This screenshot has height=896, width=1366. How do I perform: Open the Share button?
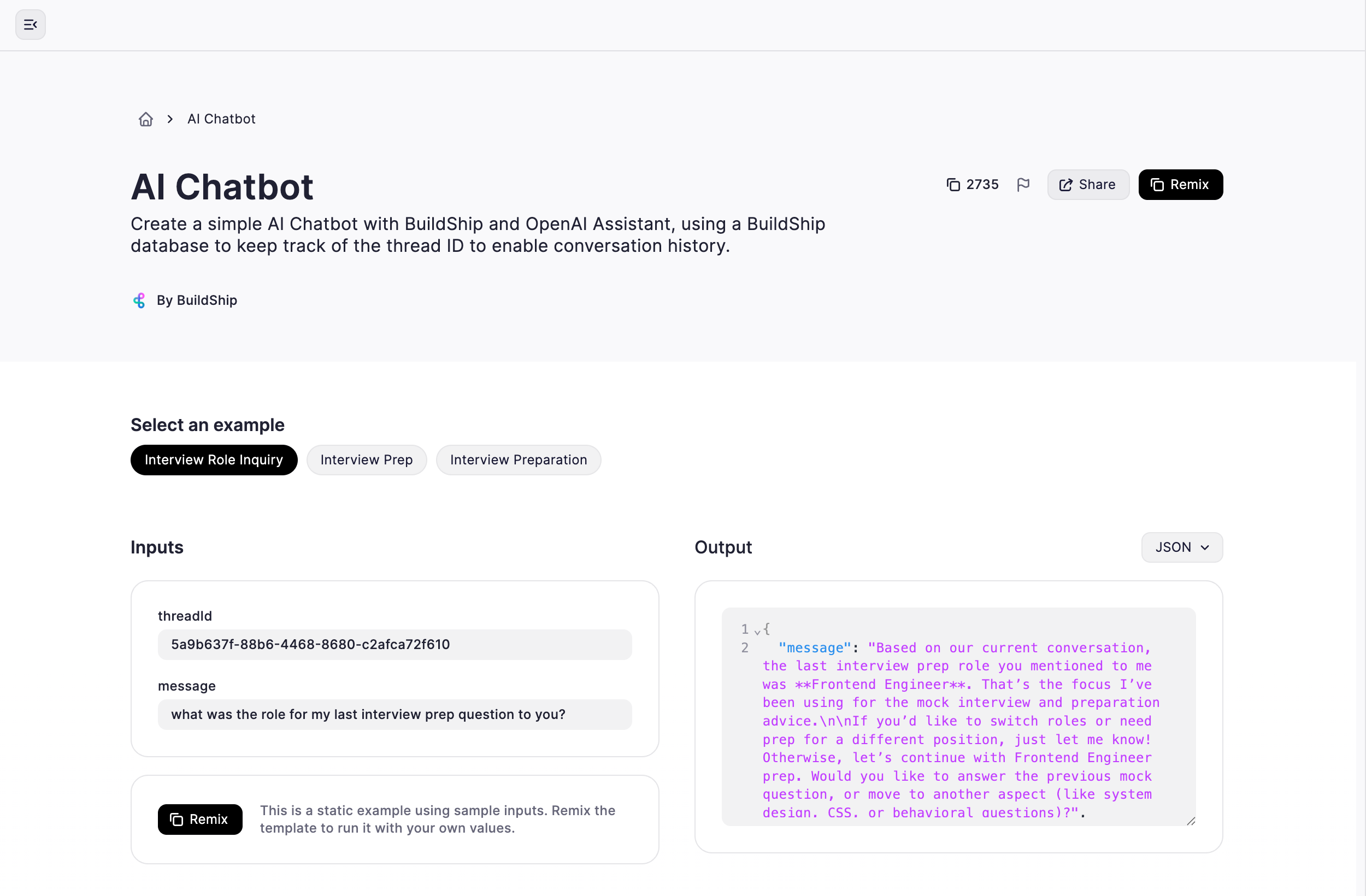click(x=1088, y=185)
